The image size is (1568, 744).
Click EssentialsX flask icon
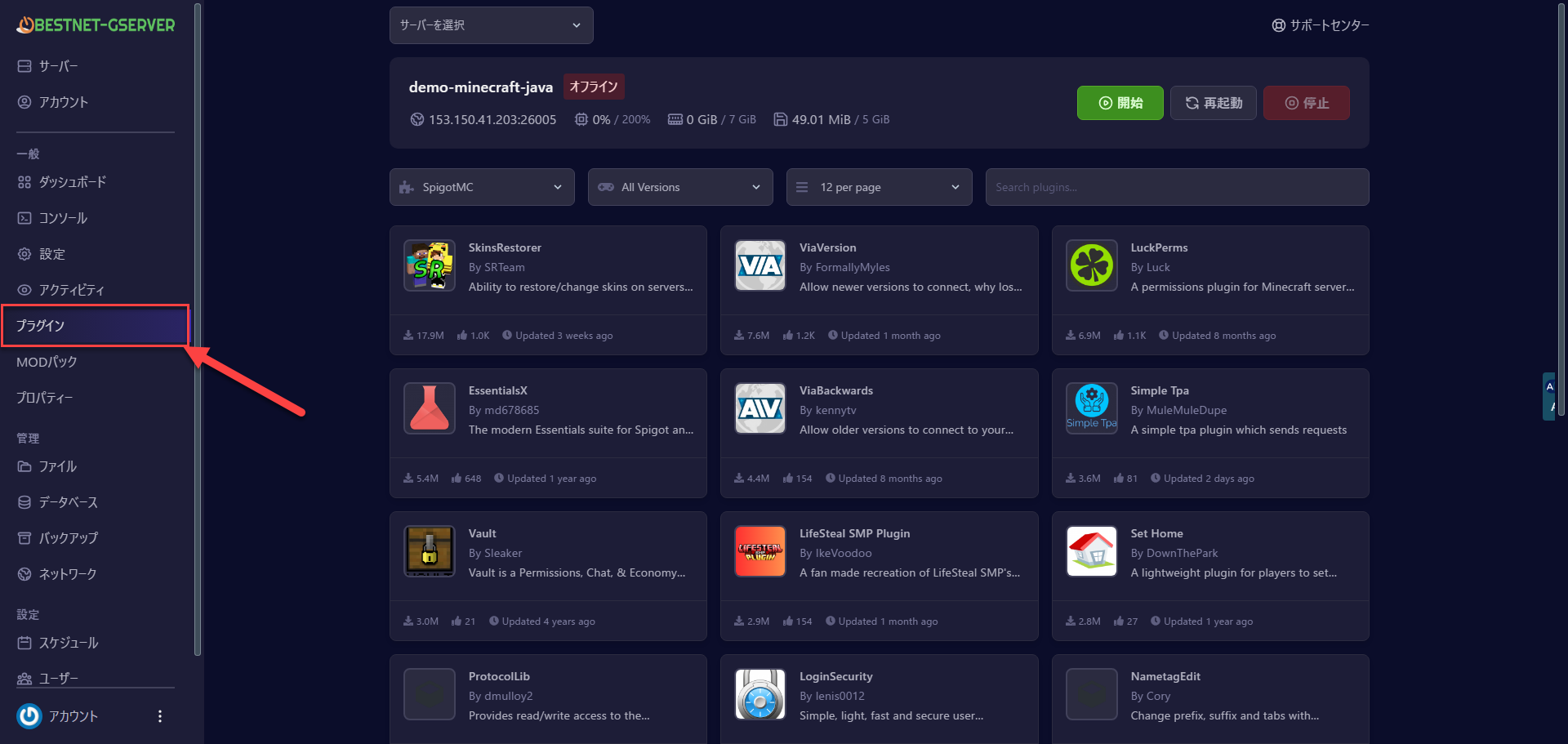(430, 408)
